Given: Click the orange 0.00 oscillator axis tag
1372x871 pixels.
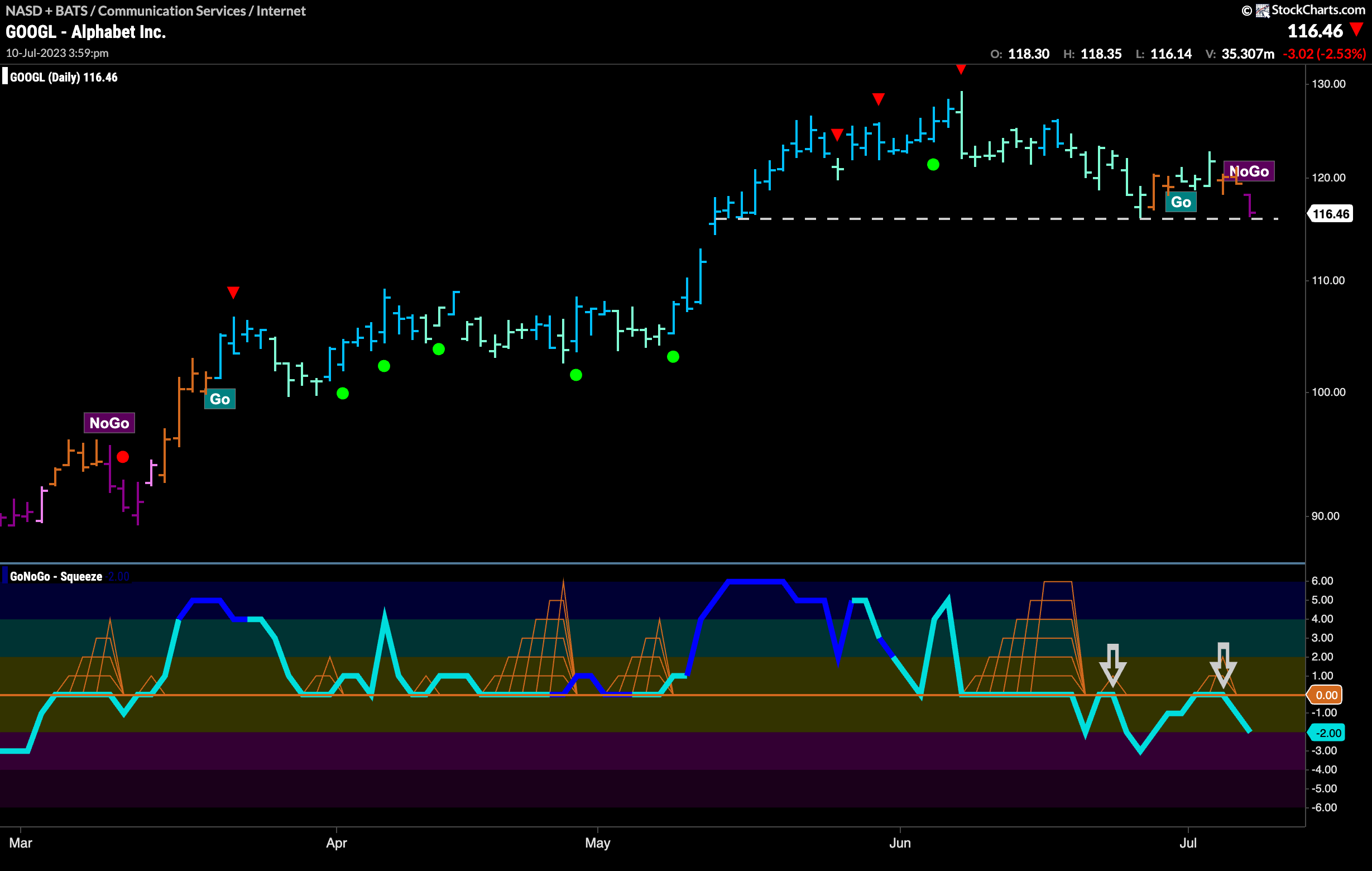Looking at the screenshot, I should [1325, 695].
